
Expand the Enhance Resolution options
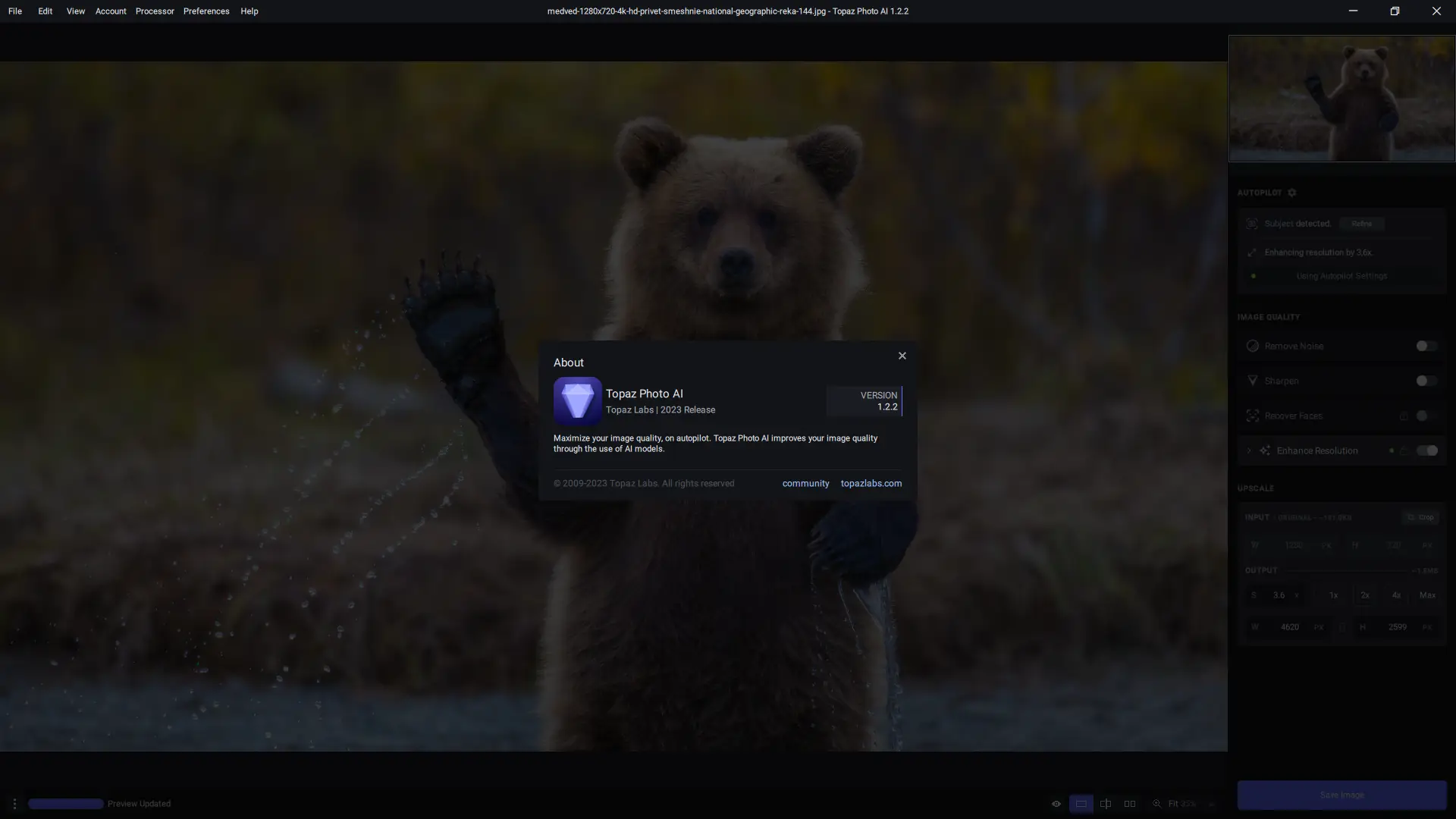1249,450
